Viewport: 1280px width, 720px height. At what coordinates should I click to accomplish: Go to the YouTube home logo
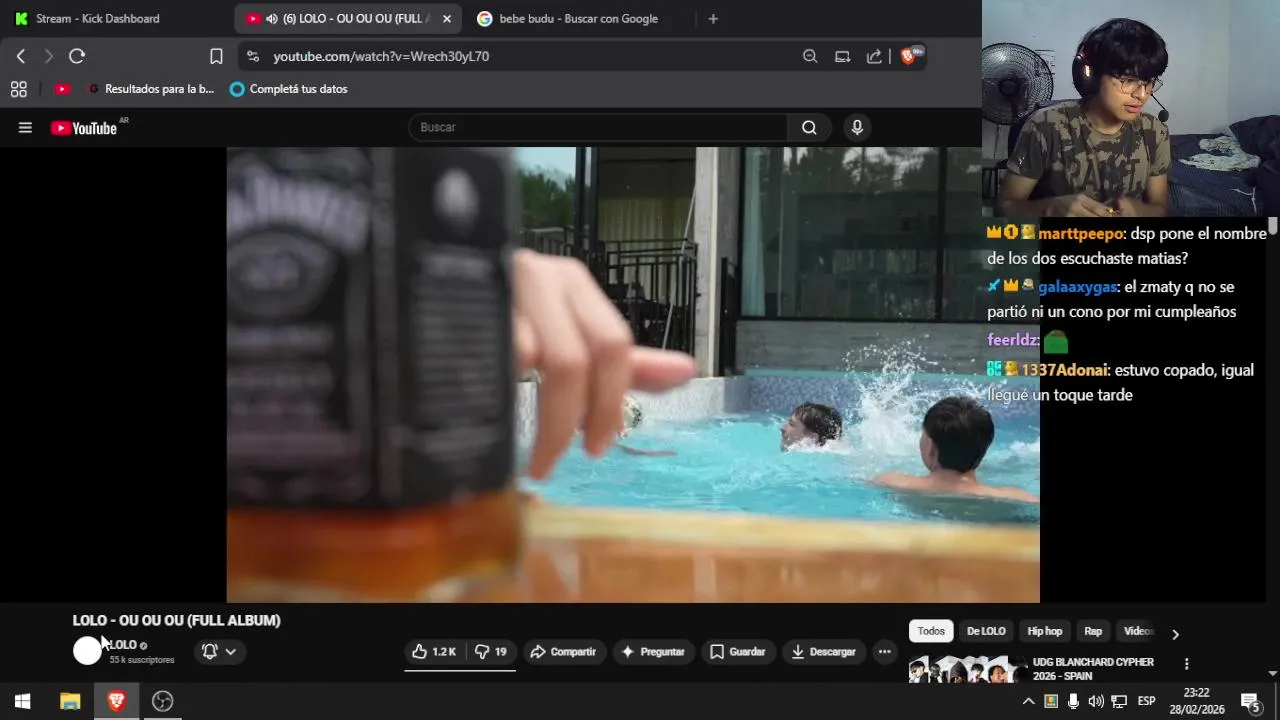(84, 127)
